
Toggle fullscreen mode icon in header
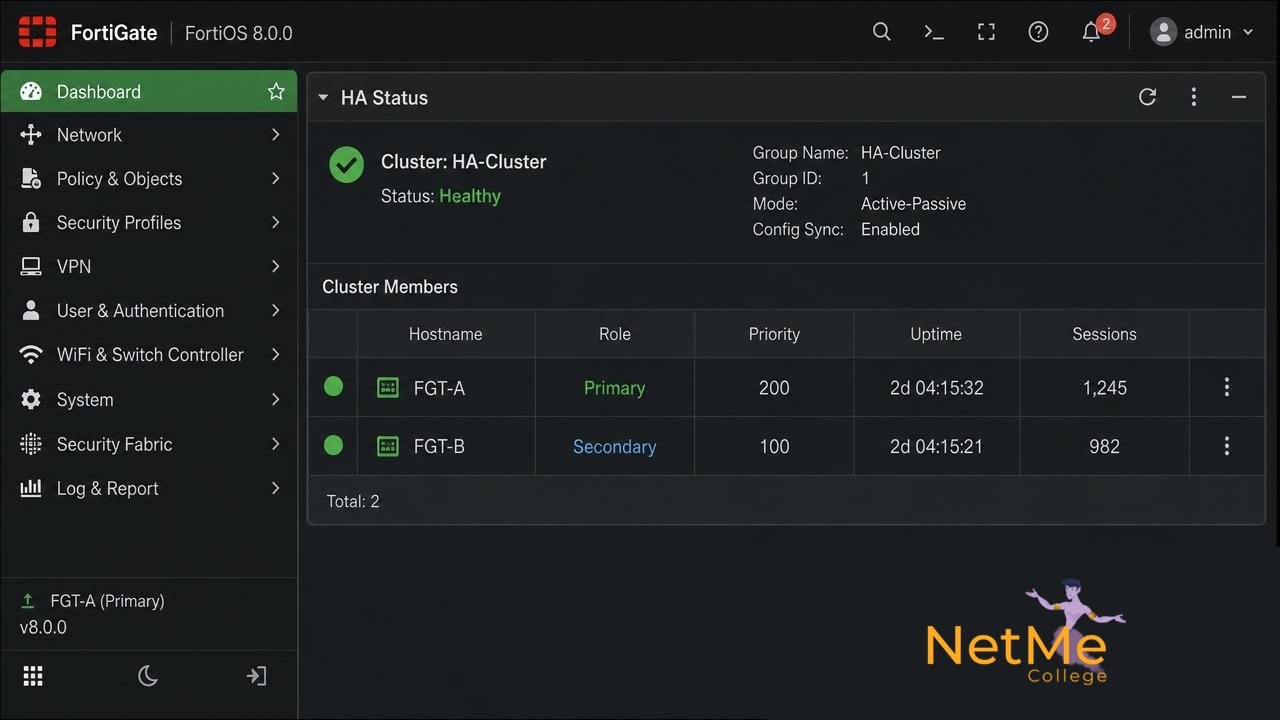click(x=986, y=32)
